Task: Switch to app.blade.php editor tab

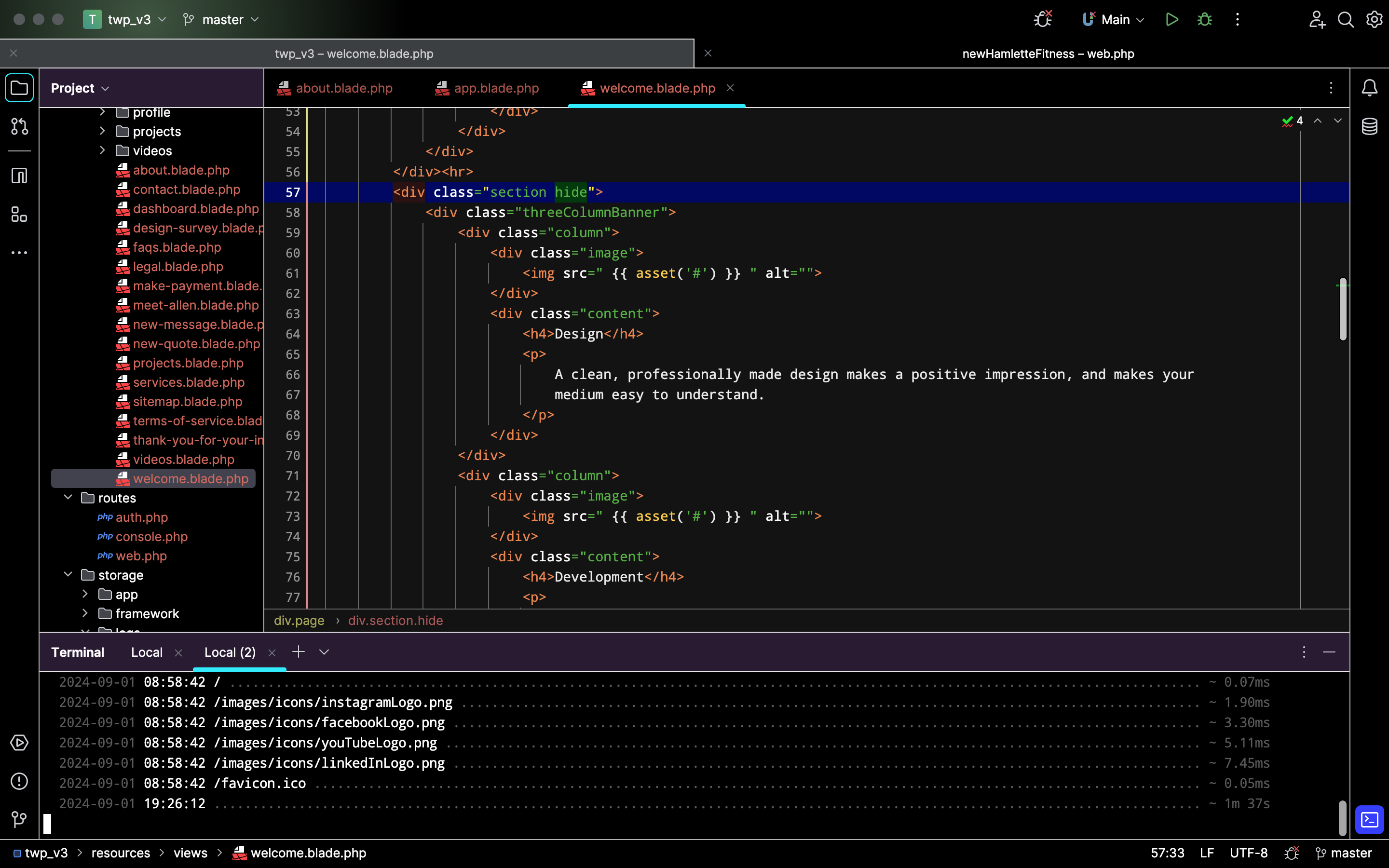Action: tap(487, 88)
